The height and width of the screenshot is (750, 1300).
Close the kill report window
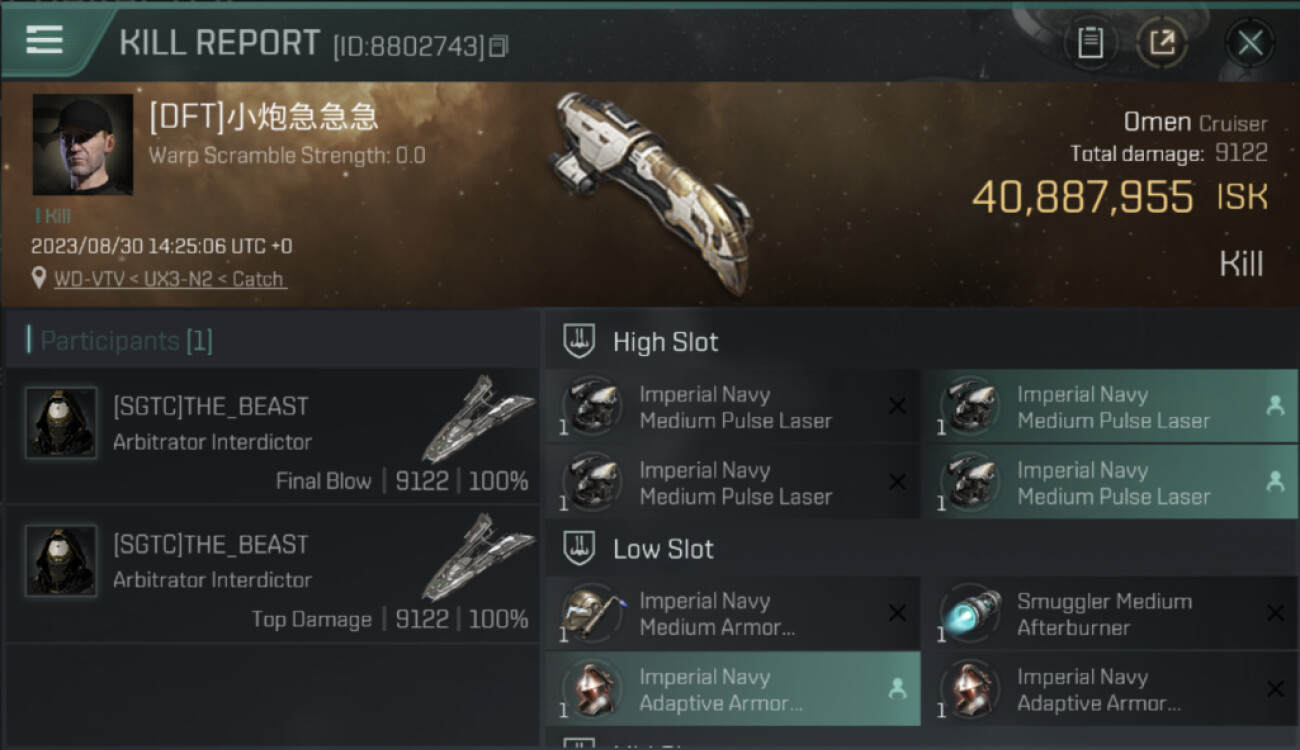[x=1250, y=42]
